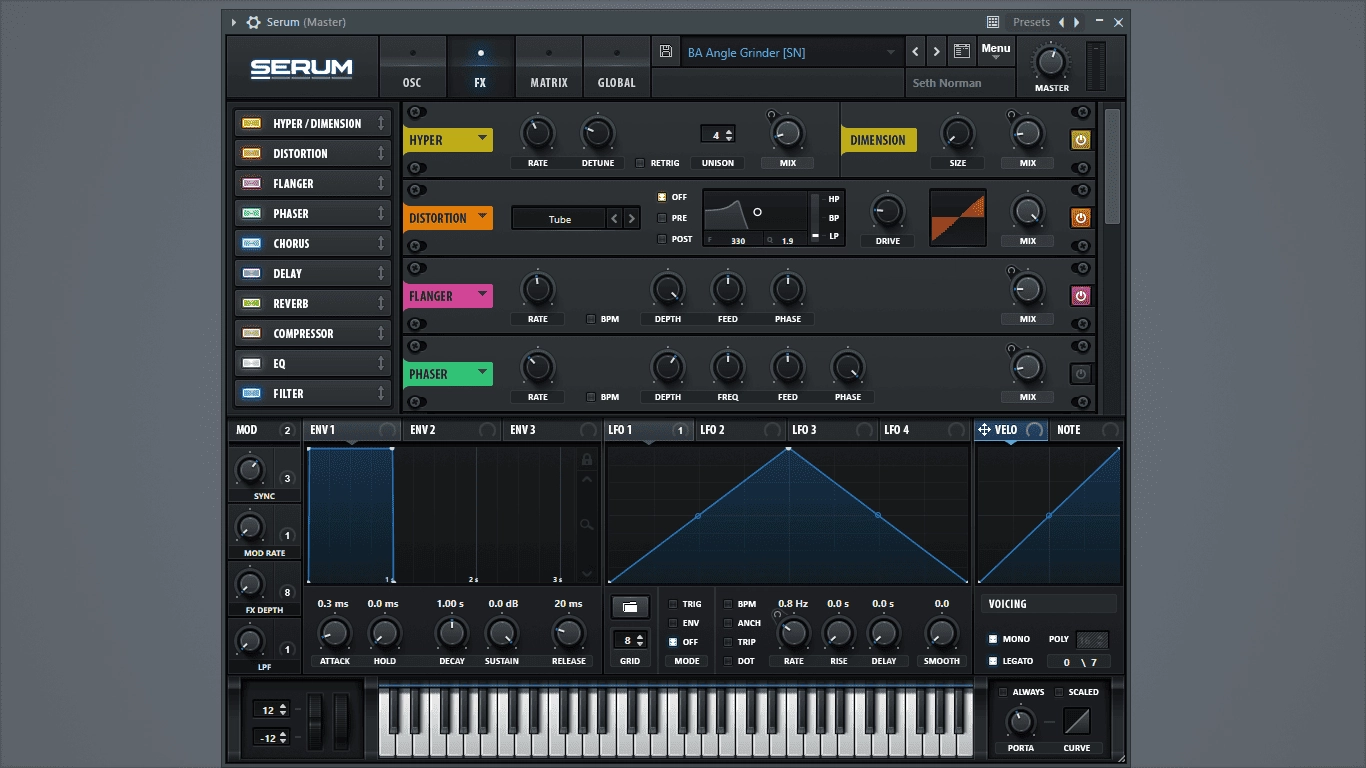Enable LFO TRIG mode checkbox

(x=673, y=604)
